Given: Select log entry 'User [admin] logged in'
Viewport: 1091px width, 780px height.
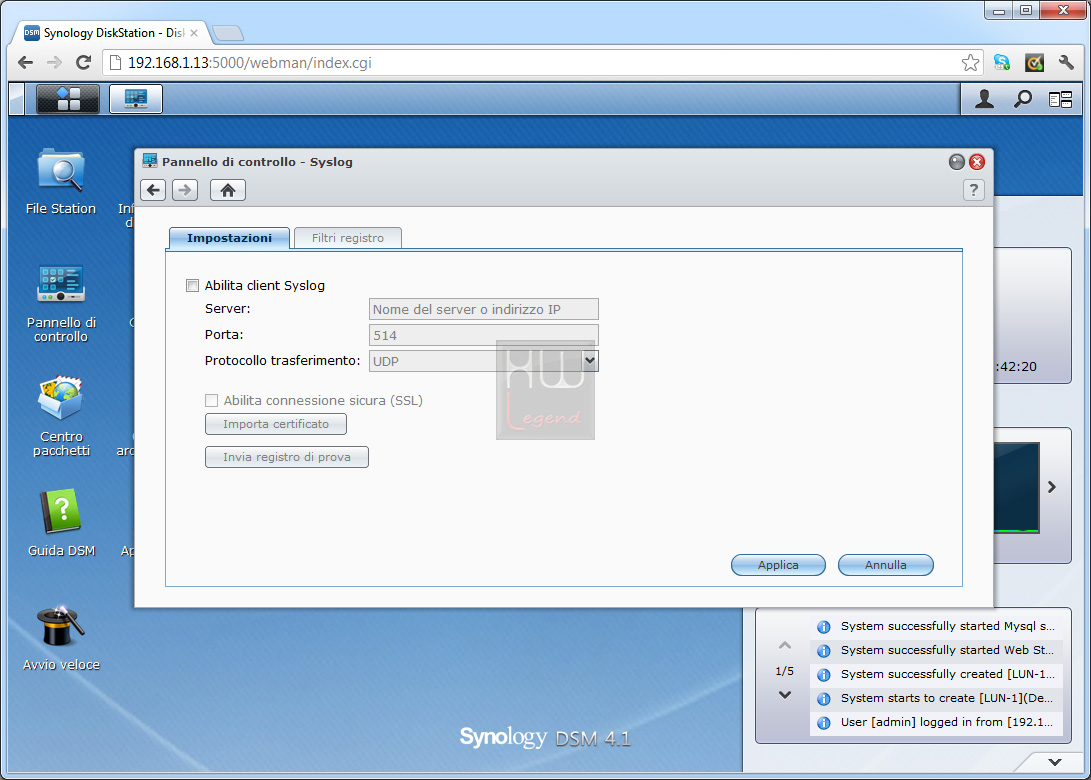Looking at the screenshot, I should (x=937, y=722).
